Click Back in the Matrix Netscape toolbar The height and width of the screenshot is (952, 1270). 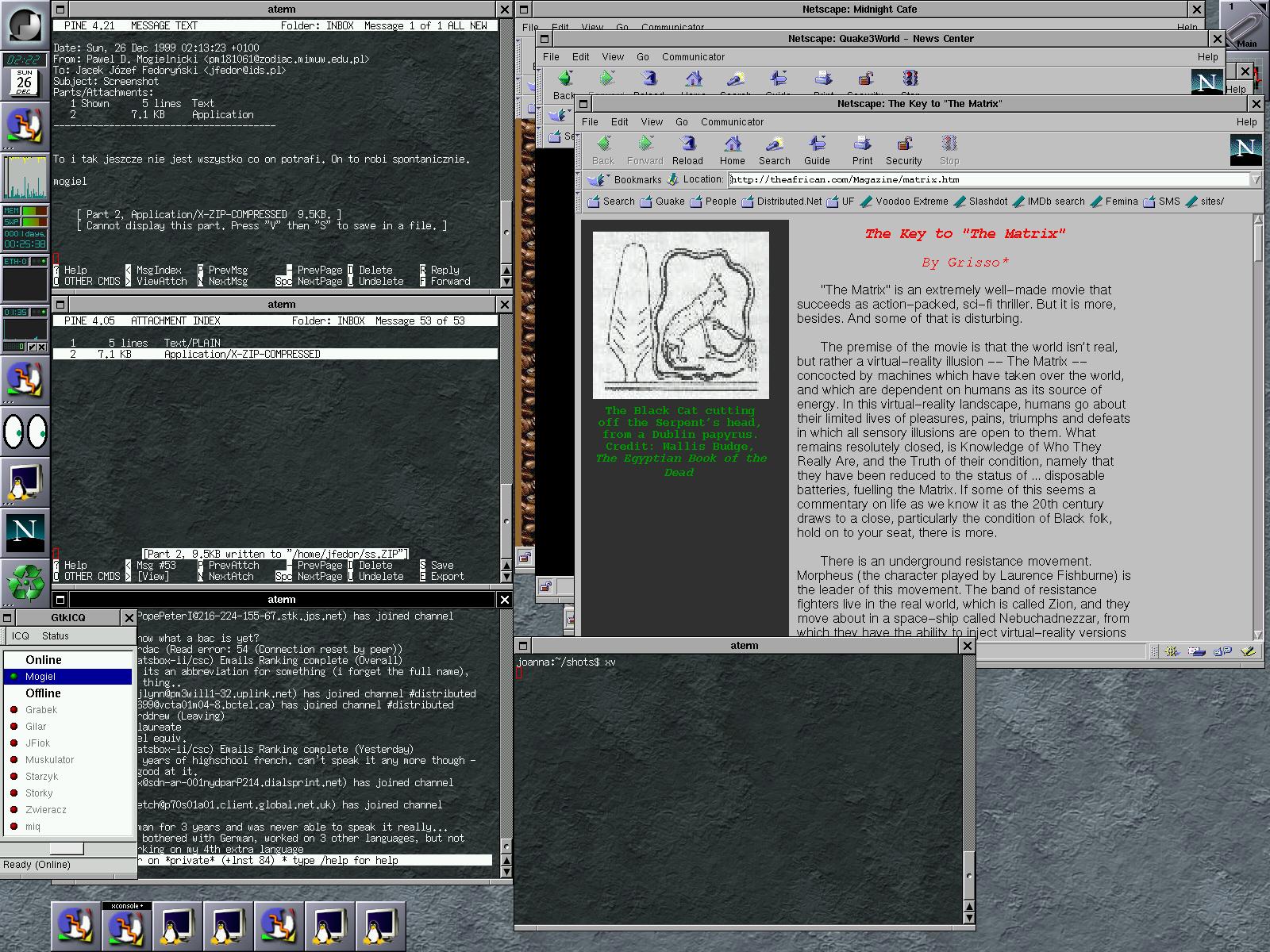[603, 149]
